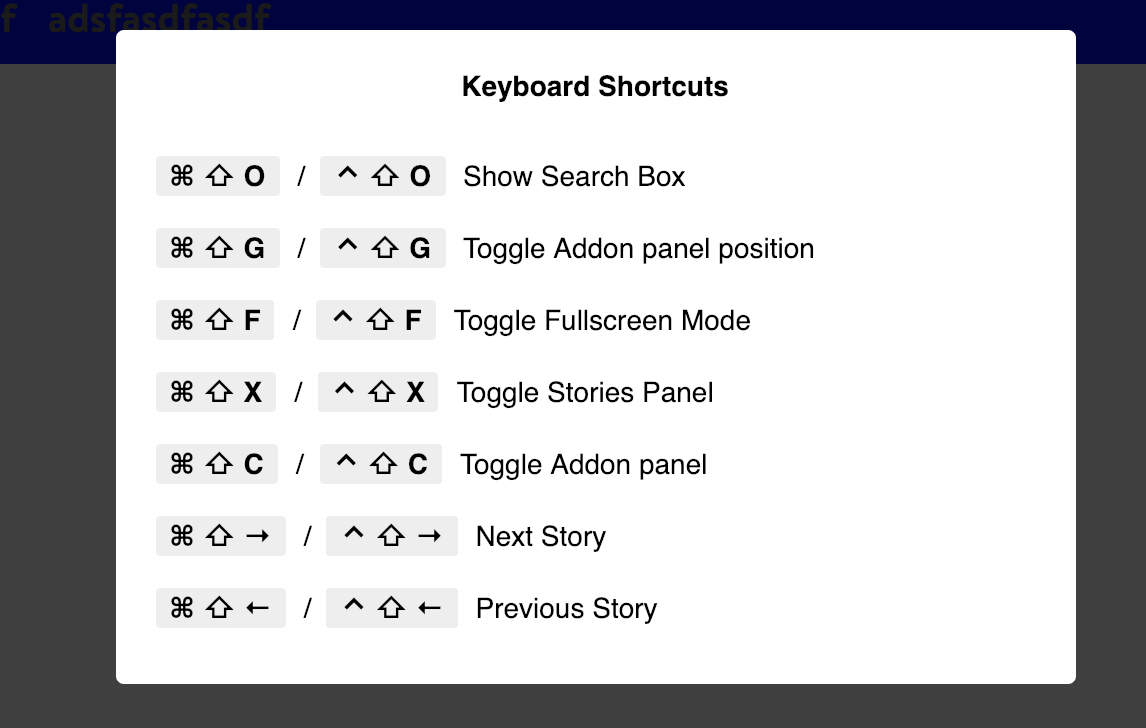Screen dimensions: 1146x728
Task: Select the ⌘⇧O key badge
Action: click(217, 176)
